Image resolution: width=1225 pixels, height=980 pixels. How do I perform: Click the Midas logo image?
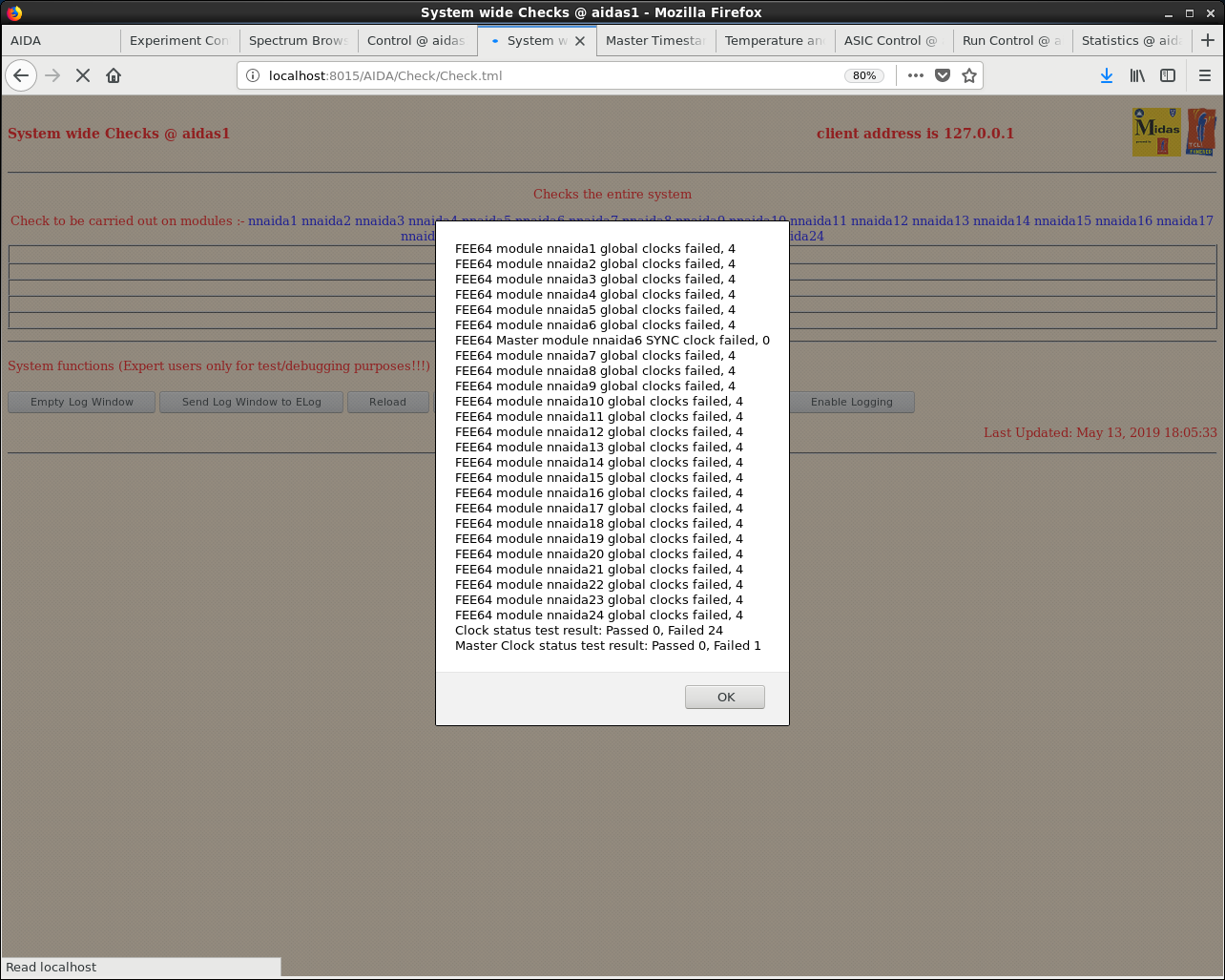pos(1156,132)
